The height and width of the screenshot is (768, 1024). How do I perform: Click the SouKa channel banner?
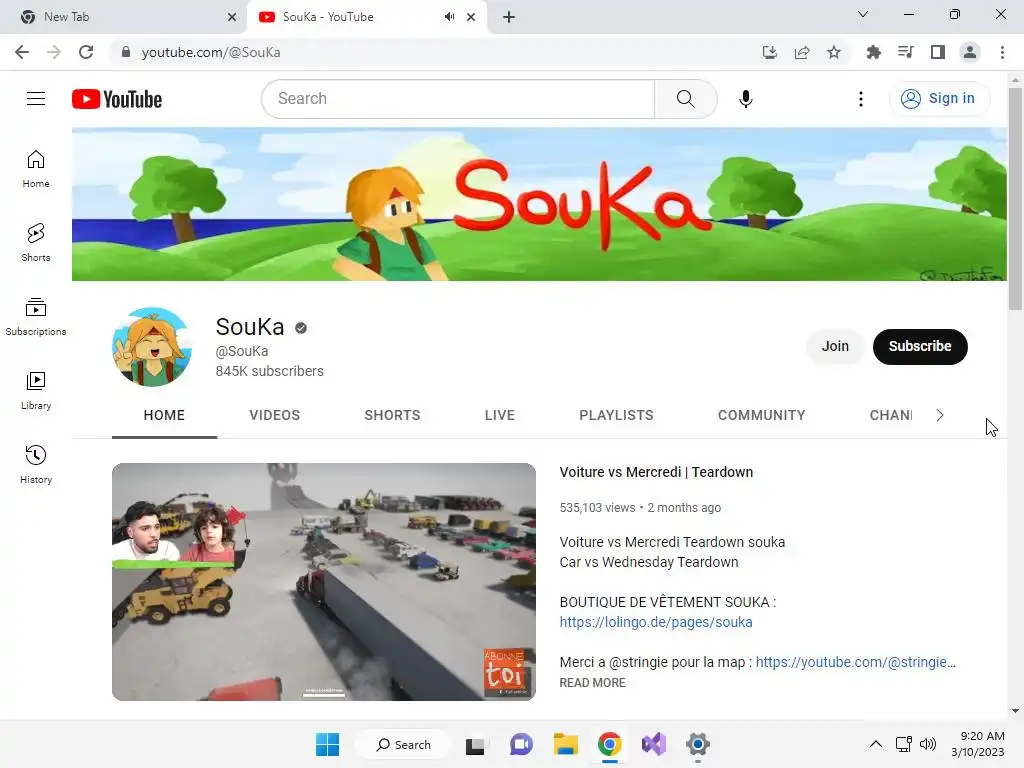(x=539, y=204)
